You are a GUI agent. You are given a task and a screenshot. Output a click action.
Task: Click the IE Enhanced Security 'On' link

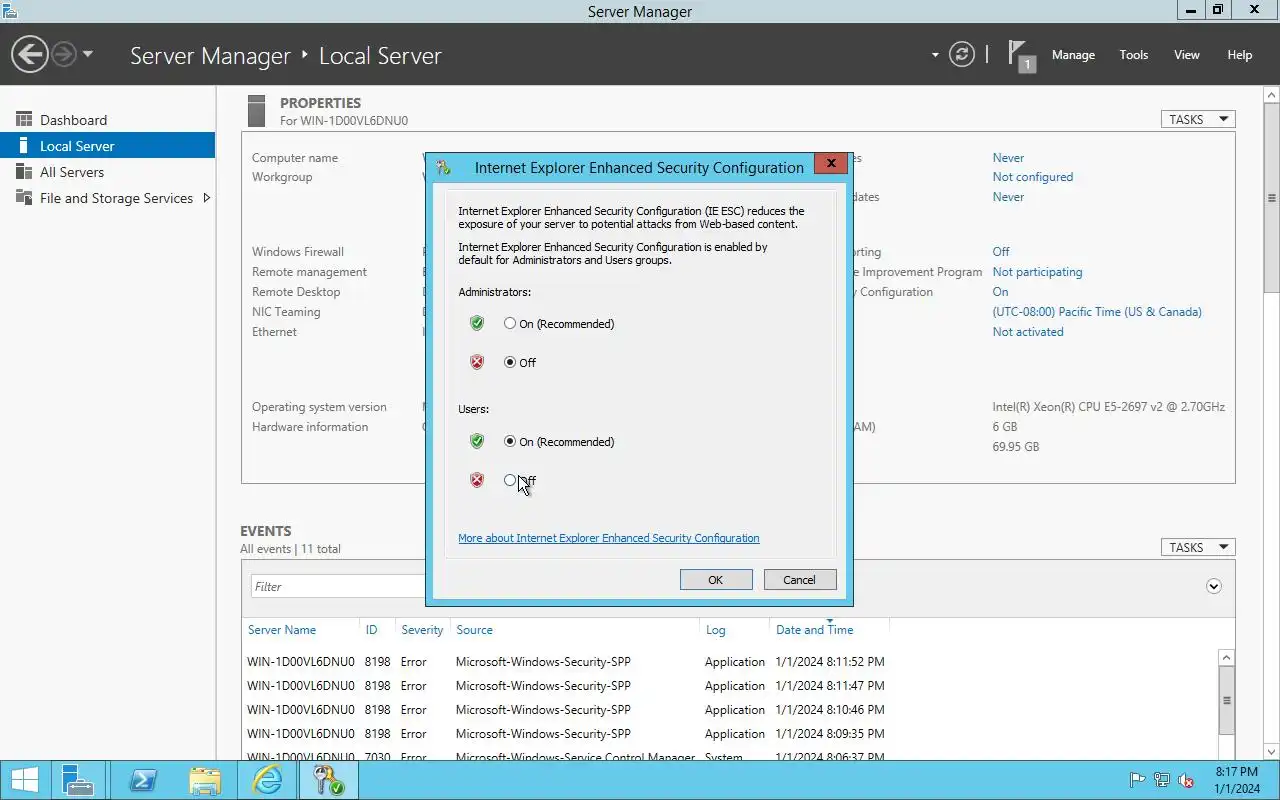(1000, 292)
